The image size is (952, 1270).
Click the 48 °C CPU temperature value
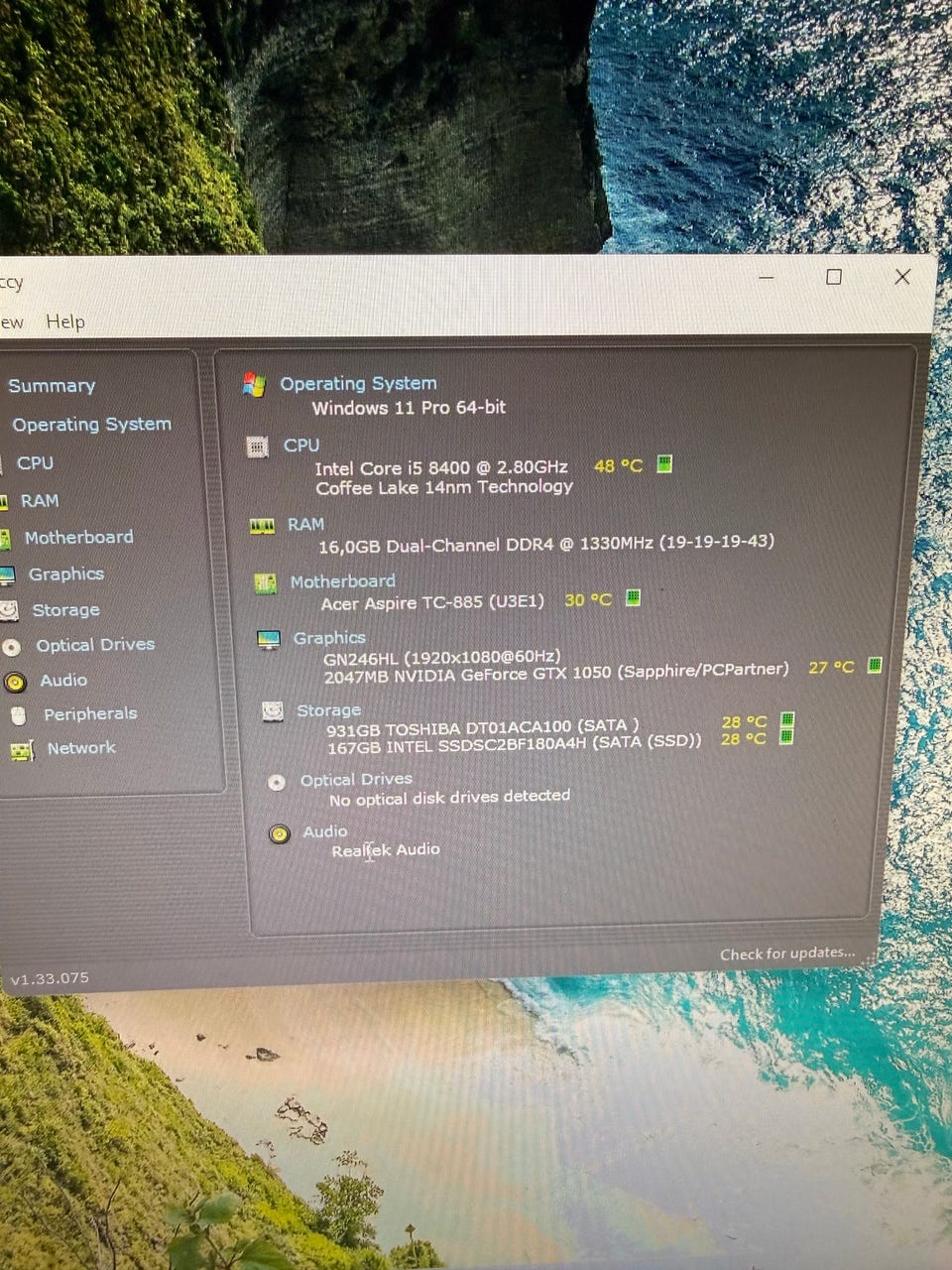pos(619,465)
